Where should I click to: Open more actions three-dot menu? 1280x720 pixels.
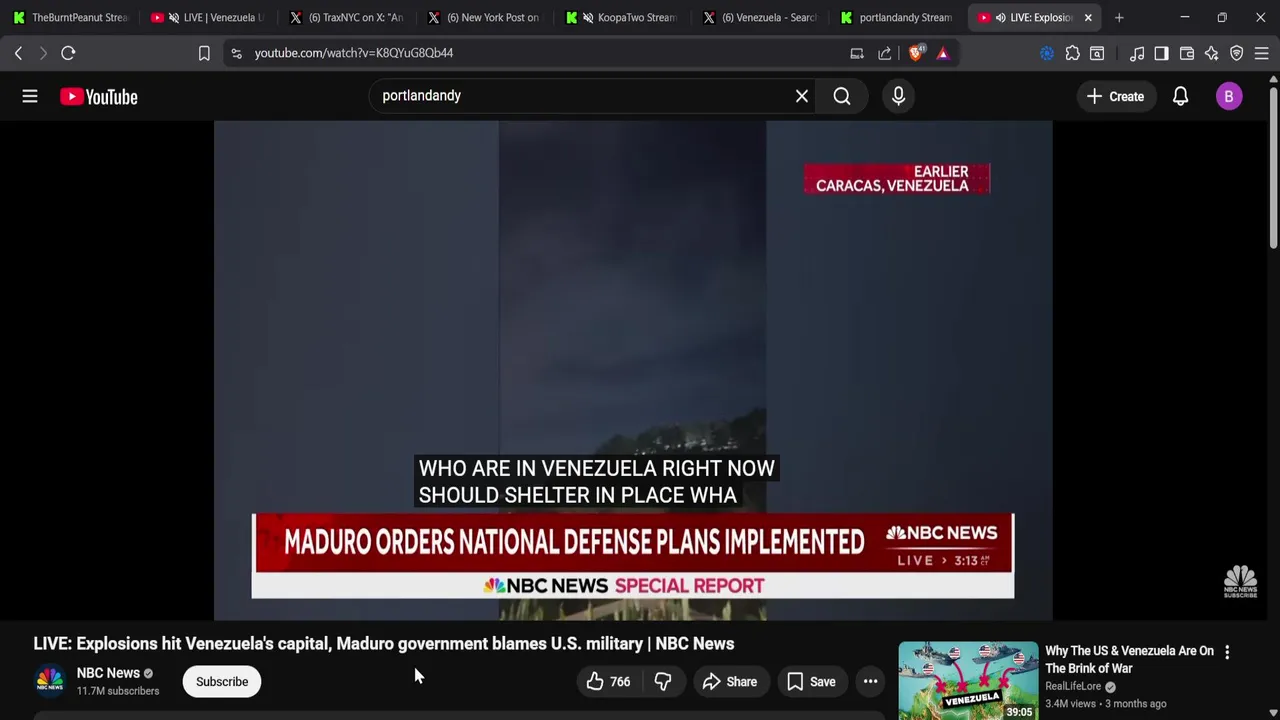coord(870,682)
